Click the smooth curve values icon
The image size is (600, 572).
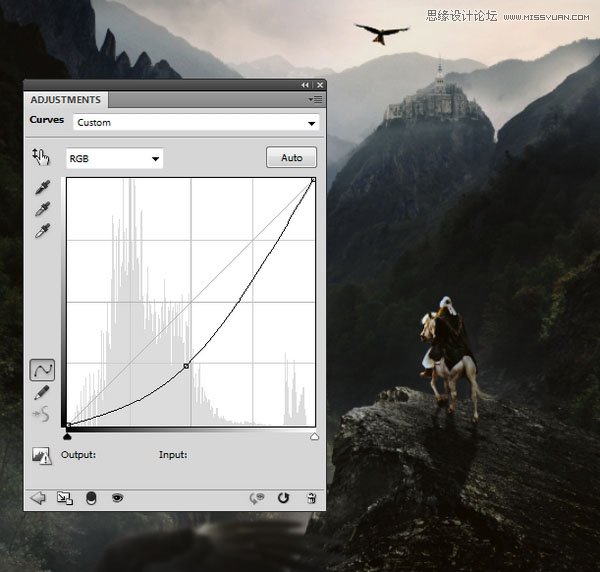tap(41, 414)
